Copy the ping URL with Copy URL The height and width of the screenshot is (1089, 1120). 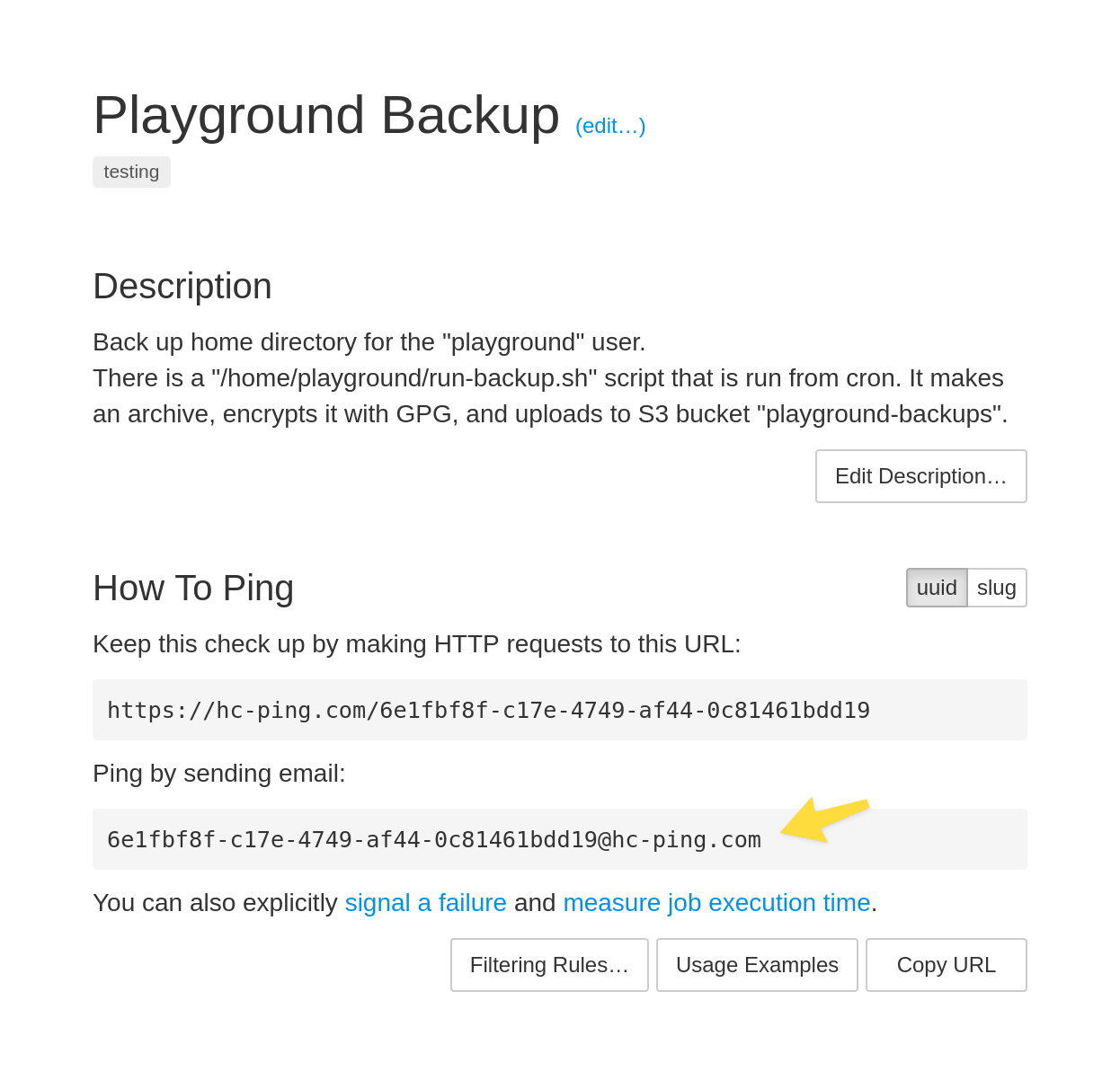946,964
